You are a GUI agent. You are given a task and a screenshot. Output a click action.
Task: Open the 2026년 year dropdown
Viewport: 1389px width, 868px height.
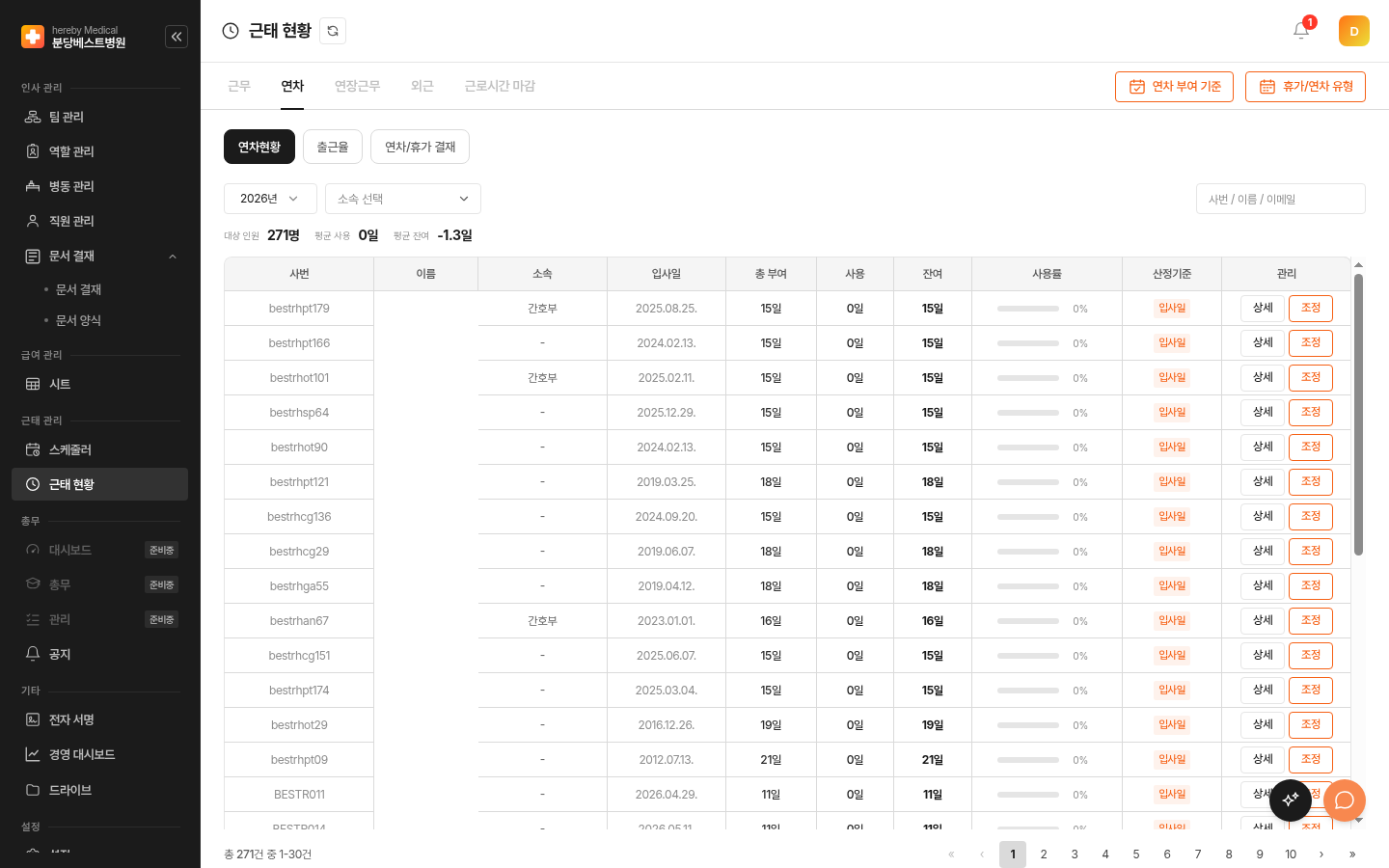270,199
